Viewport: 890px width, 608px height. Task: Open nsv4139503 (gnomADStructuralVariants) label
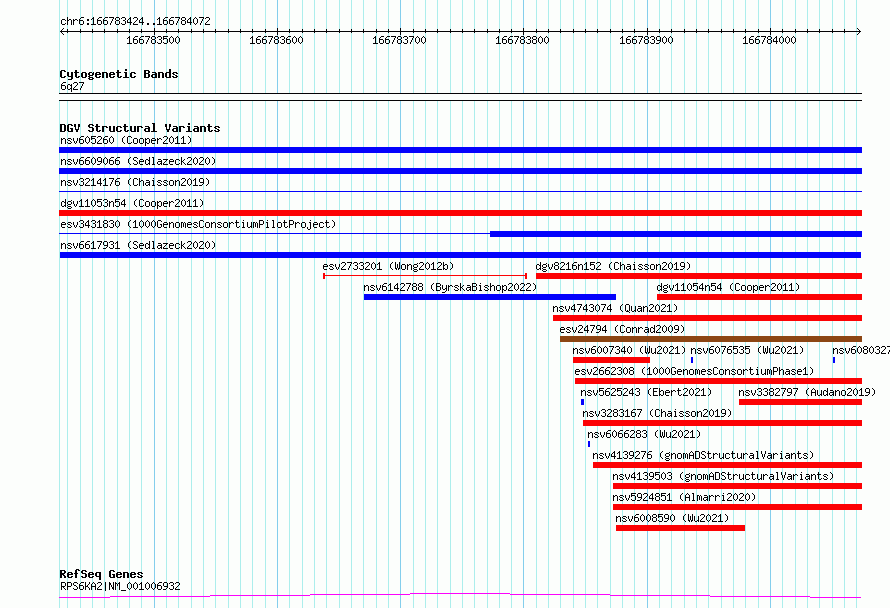[x=723, y=476]
